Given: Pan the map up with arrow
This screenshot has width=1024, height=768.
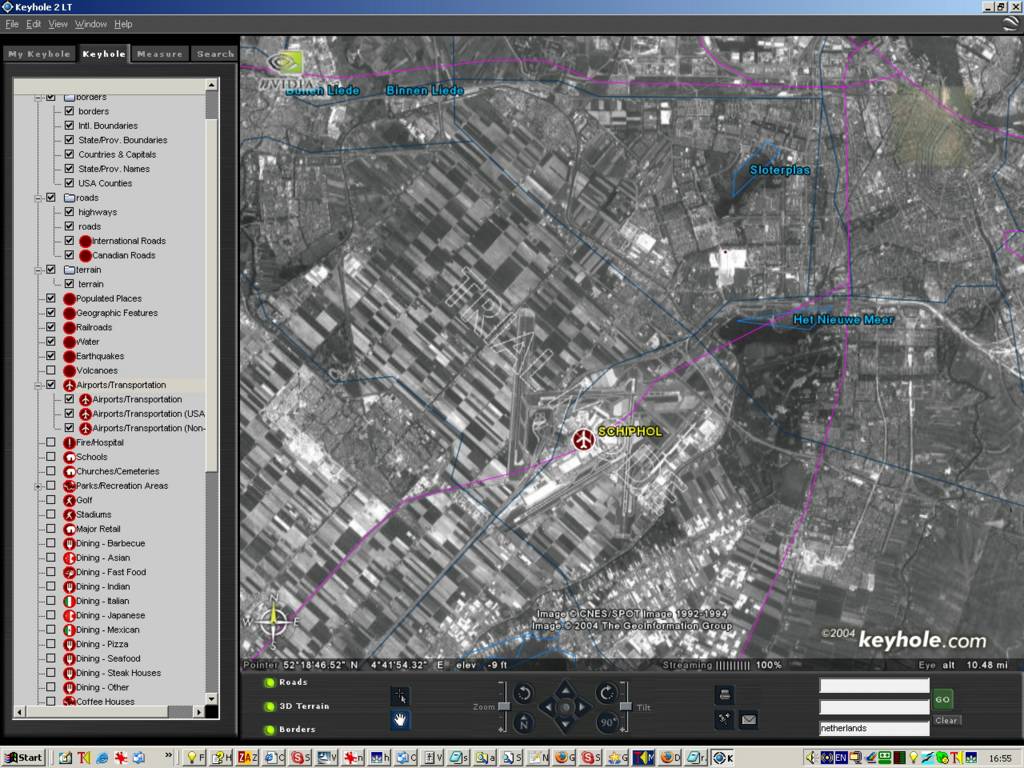Looking at the screenshot, I should [x=566, y=688].
